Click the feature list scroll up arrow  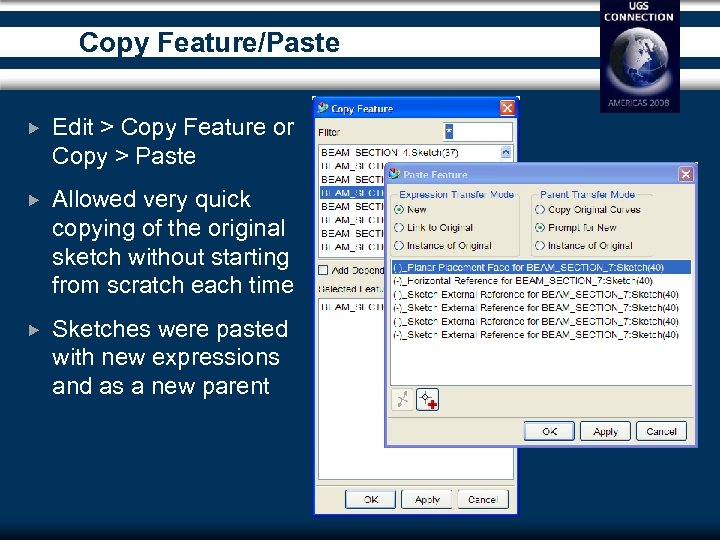[506, 152]
